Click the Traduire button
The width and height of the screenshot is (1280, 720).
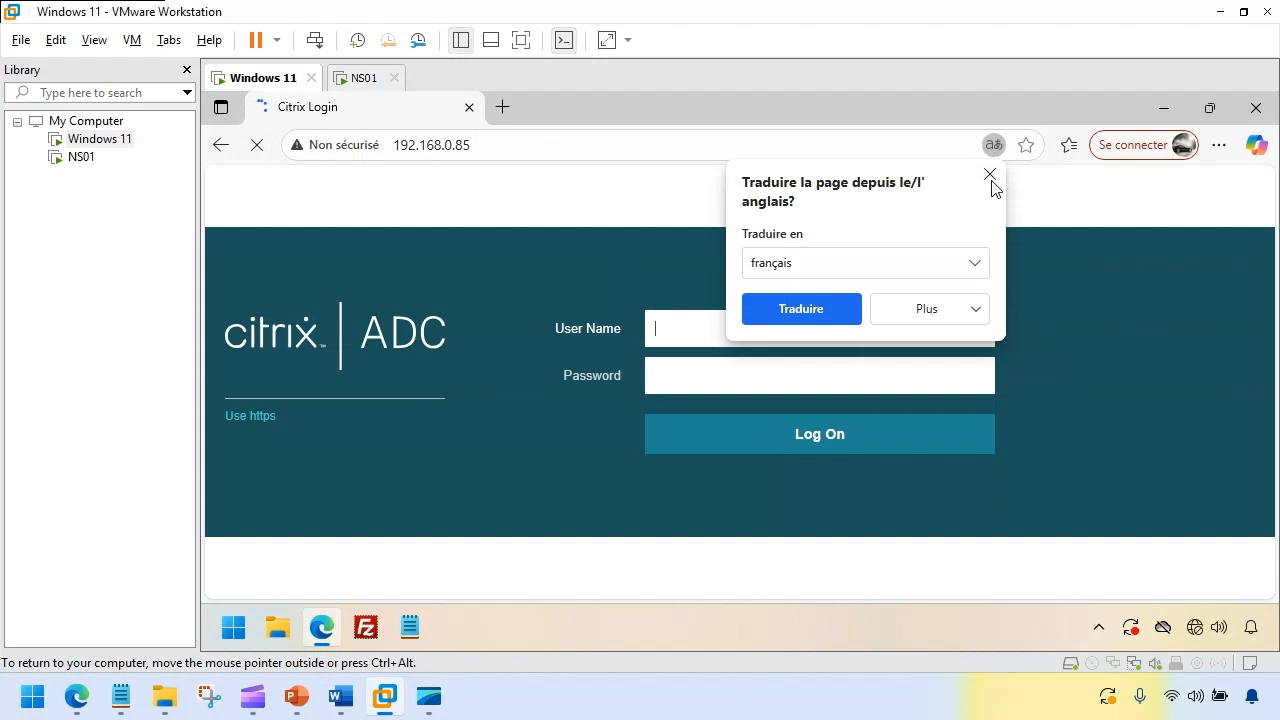pyautogui.click(x=801, y=309)
